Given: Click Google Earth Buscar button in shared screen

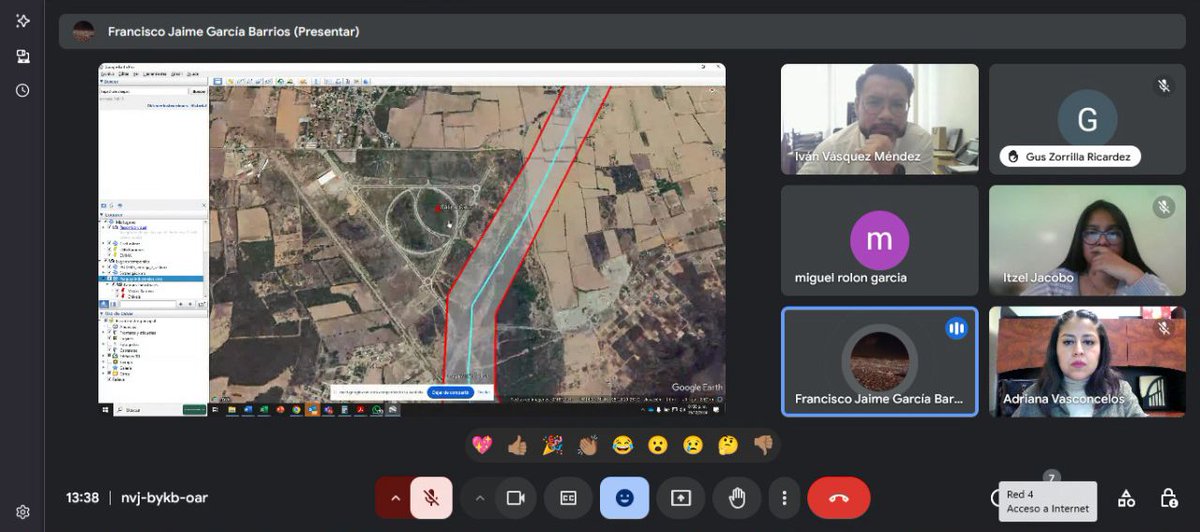Looking at the screenshot, I should pyautogui.click(x=198, y=92).
